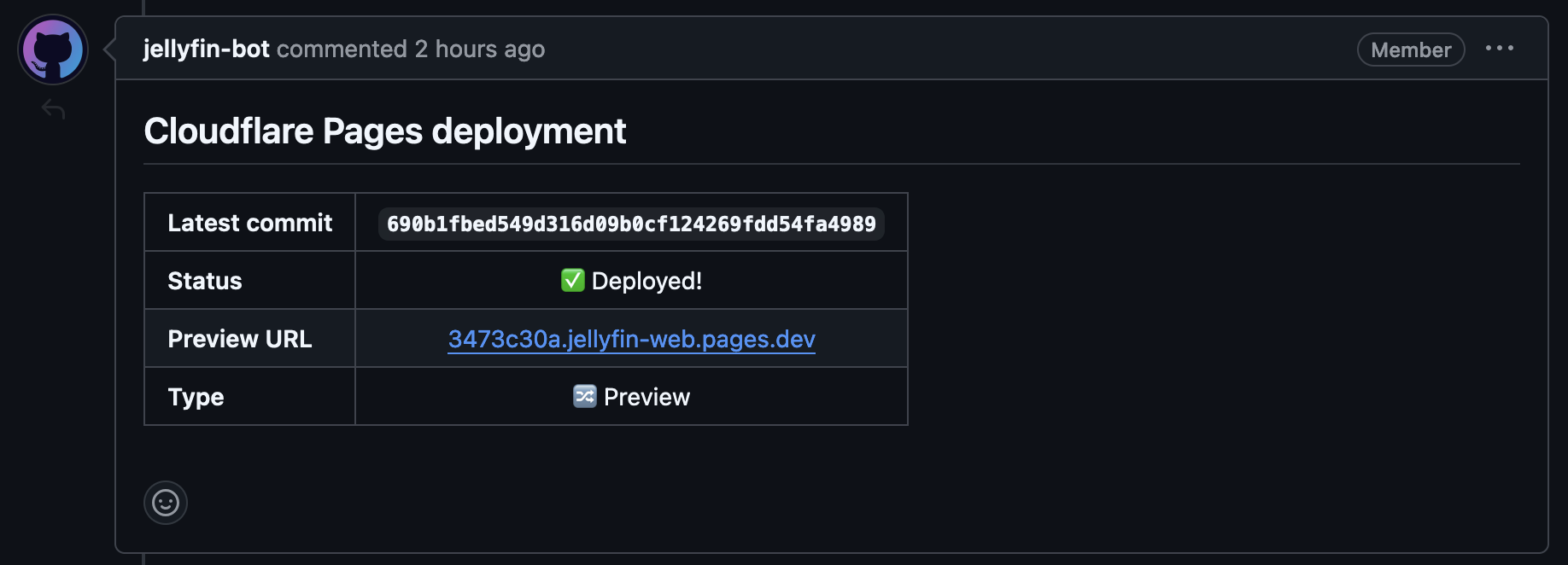Click the Preview type text
1568x565 pixels.
click(647, 397)
